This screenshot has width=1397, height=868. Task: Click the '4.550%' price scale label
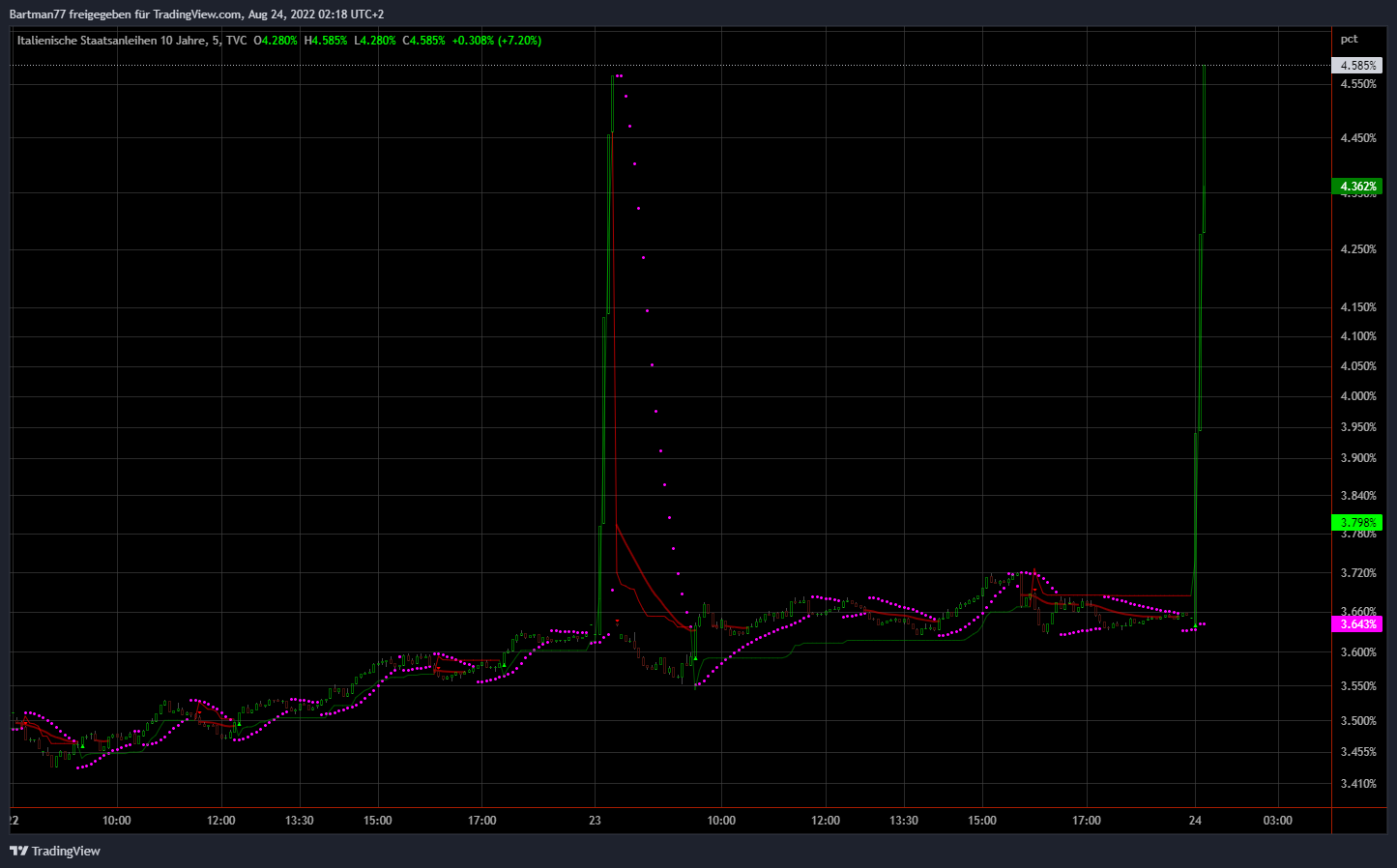[x=1358, y=84]
